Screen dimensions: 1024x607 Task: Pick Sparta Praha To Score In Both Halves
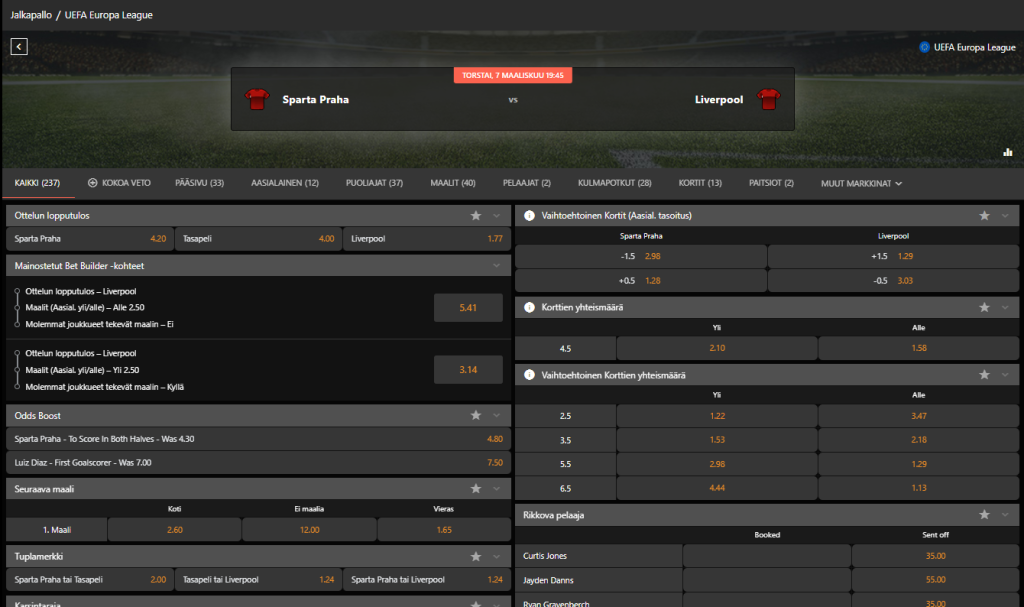(258, 439)
